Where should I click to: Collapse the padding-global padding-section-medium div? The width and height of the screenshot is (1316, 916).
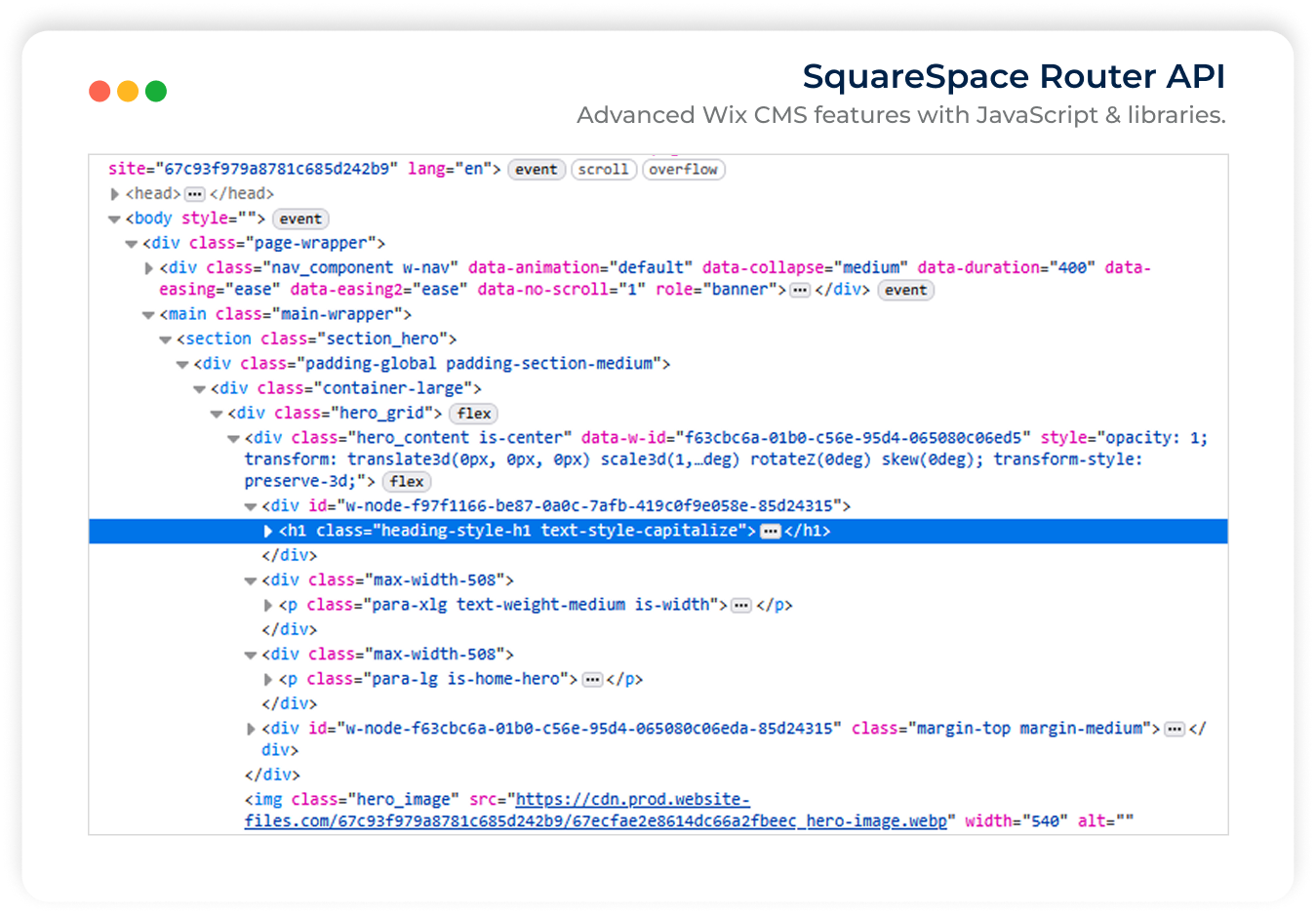(x=182, y=364)
